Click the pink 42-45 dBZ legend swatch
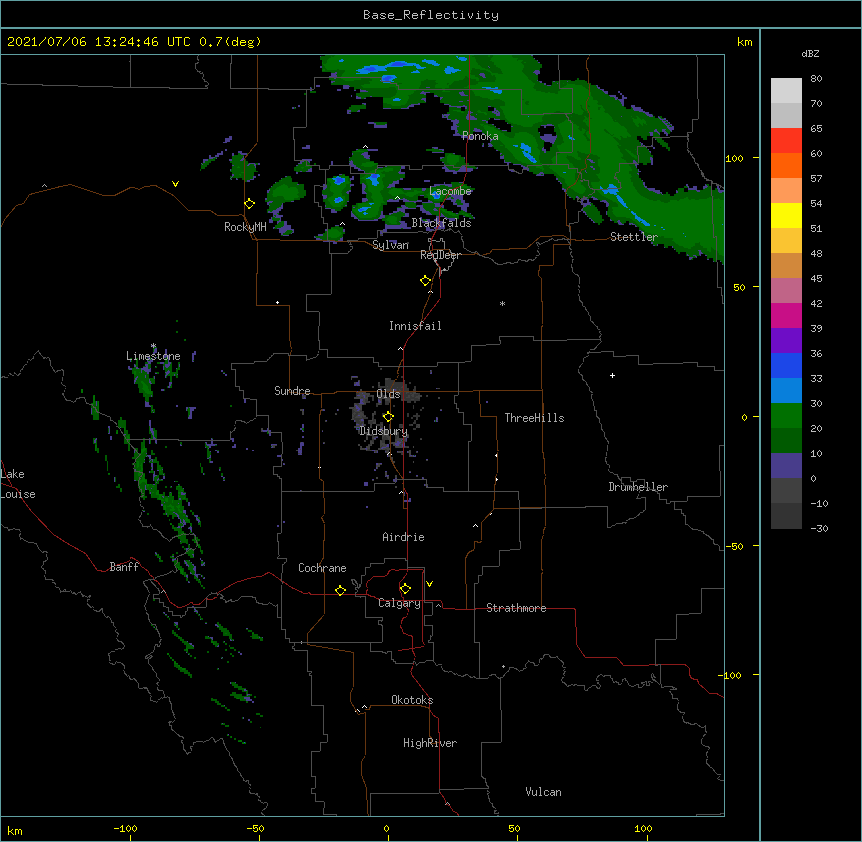Screen dimensions: 862x842 [x=786, y=290]
